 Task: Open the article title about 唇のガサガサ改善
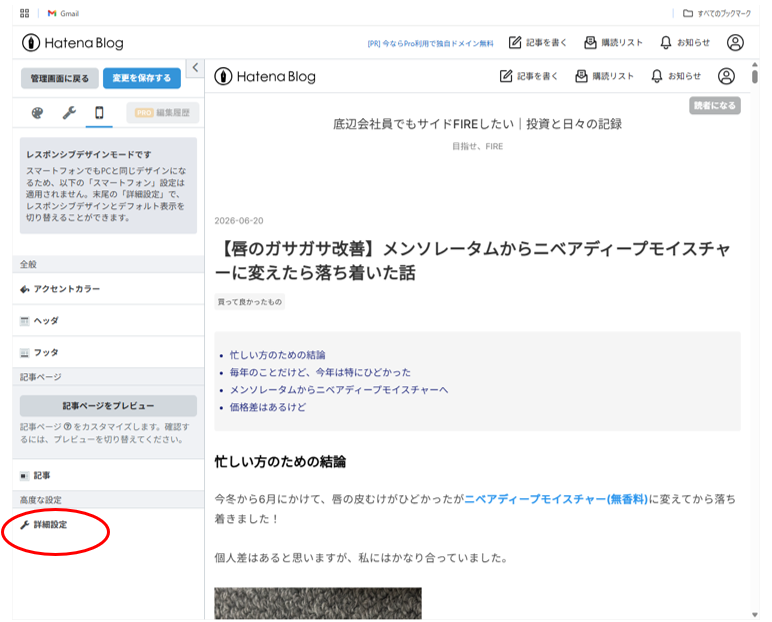point(473,261)
